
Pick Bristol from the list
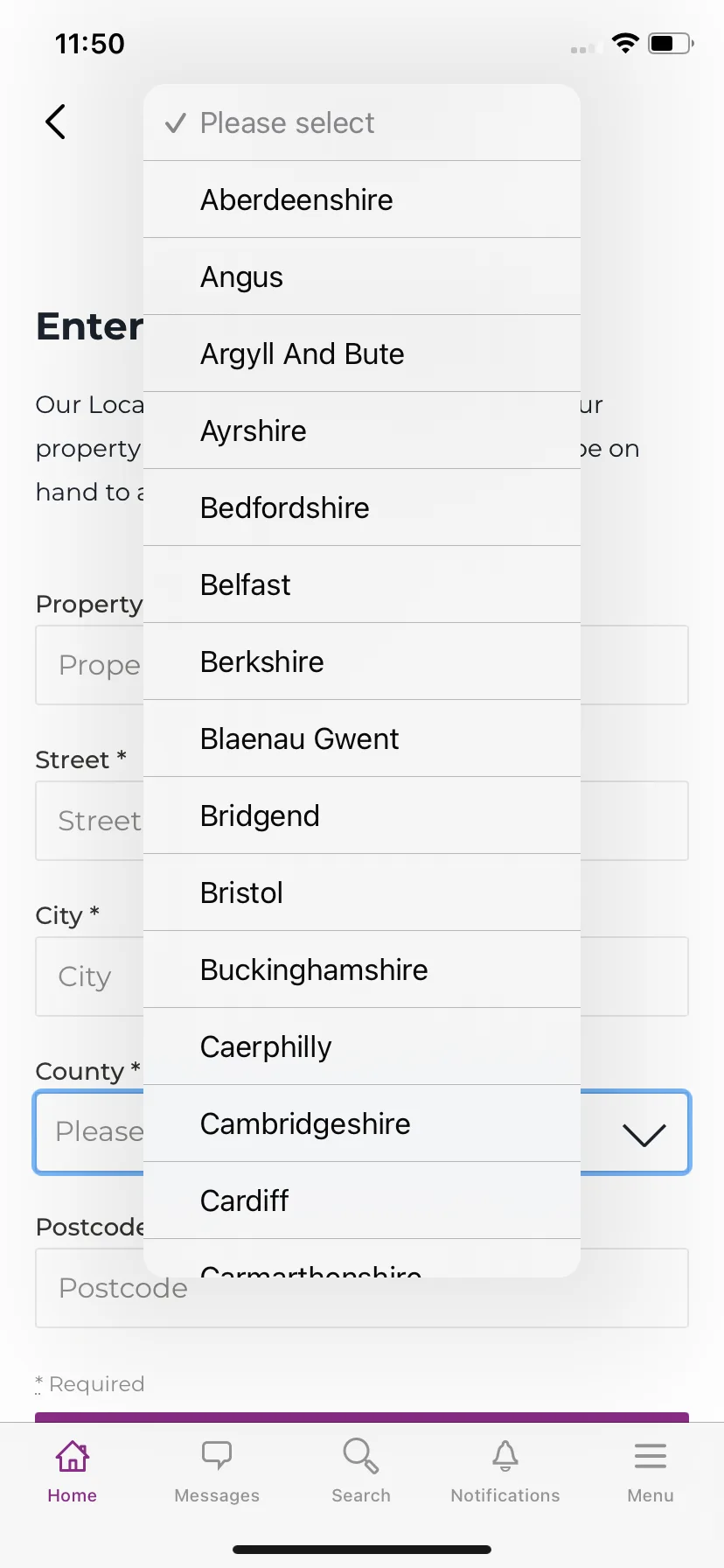362,892
